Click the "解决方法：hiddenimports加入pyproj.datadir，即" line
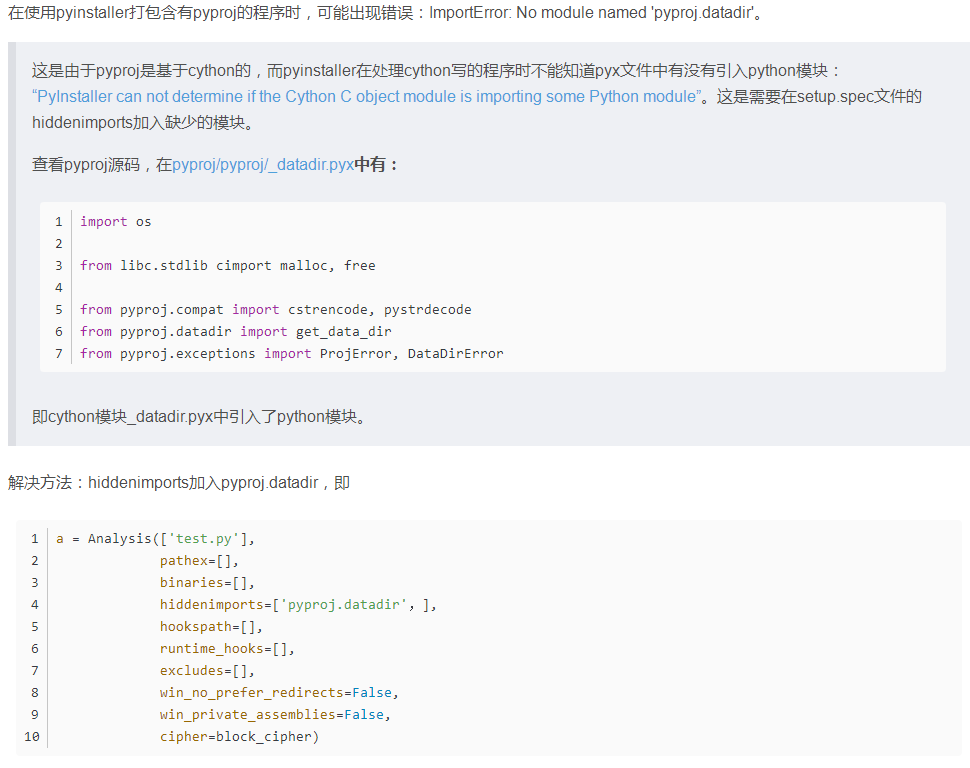Image resolution: width=970 pixels, height=768 pixels. (179, 483)
